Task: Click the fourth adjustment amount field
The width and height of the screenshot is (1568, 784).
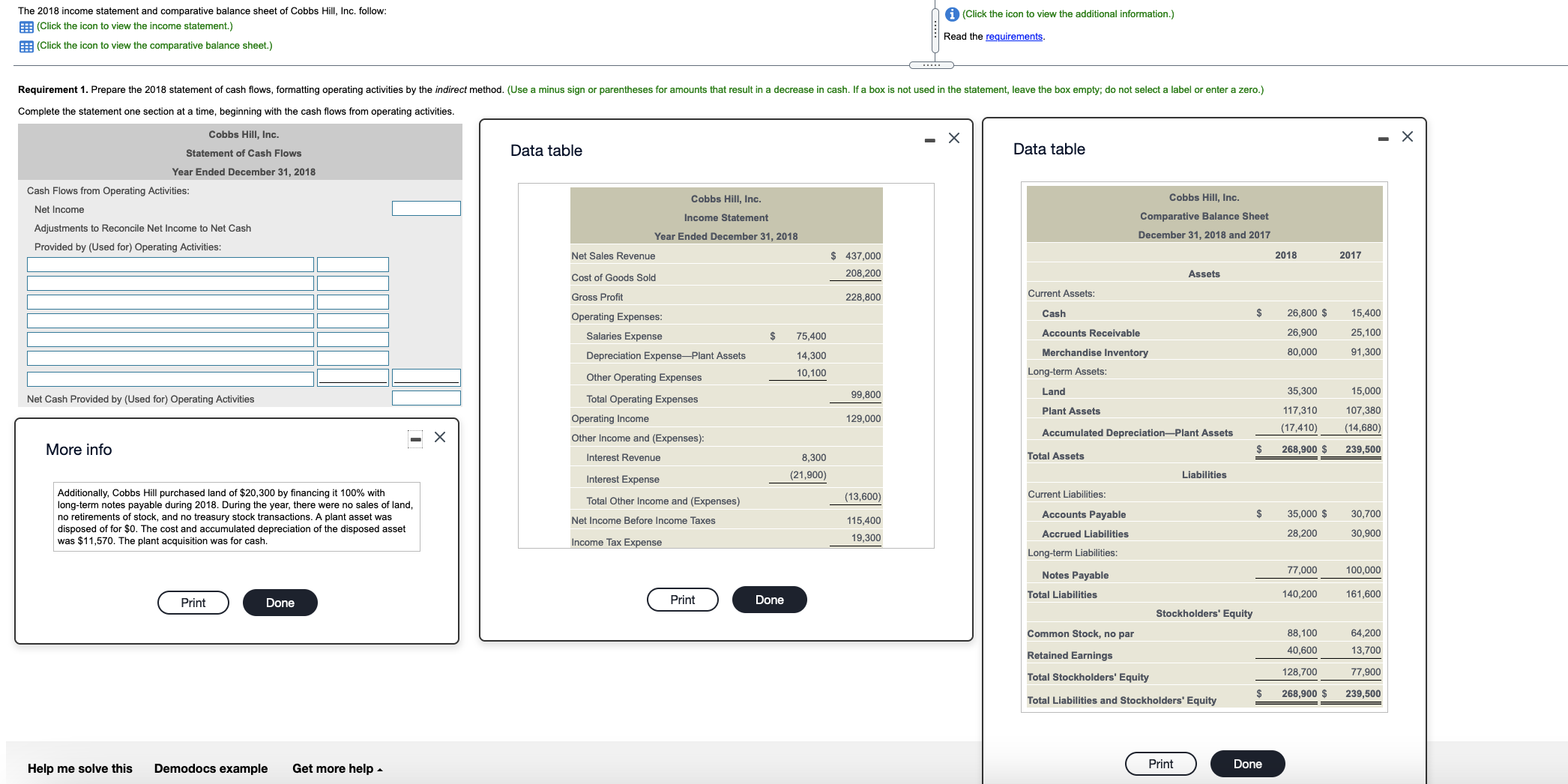Action: [x=353, y=321]
